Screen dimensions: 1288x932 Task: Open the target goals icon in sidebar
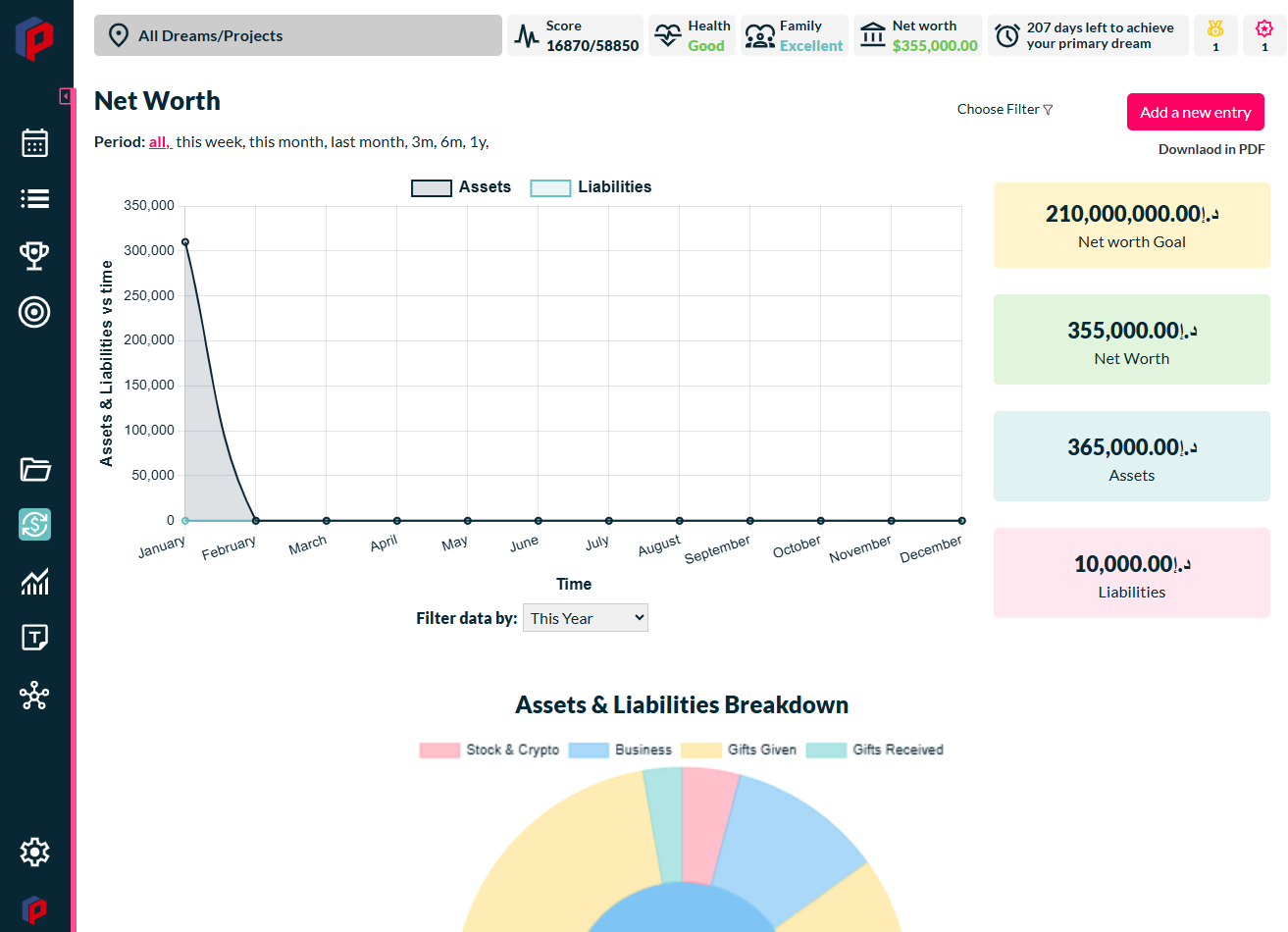pos(34,312)
